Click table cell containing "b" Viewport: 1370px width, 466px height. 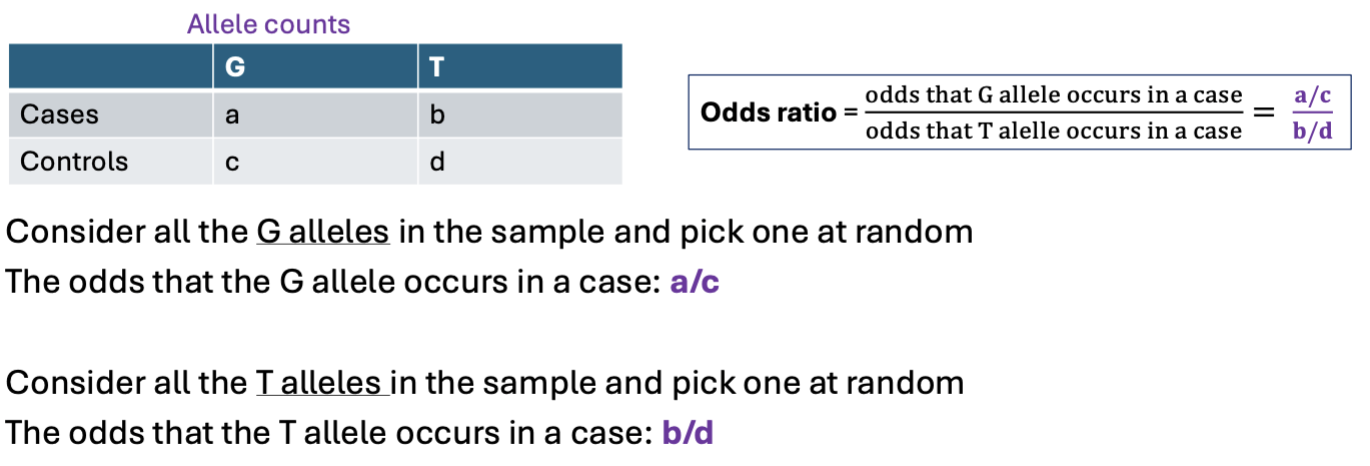click(519, 115)
